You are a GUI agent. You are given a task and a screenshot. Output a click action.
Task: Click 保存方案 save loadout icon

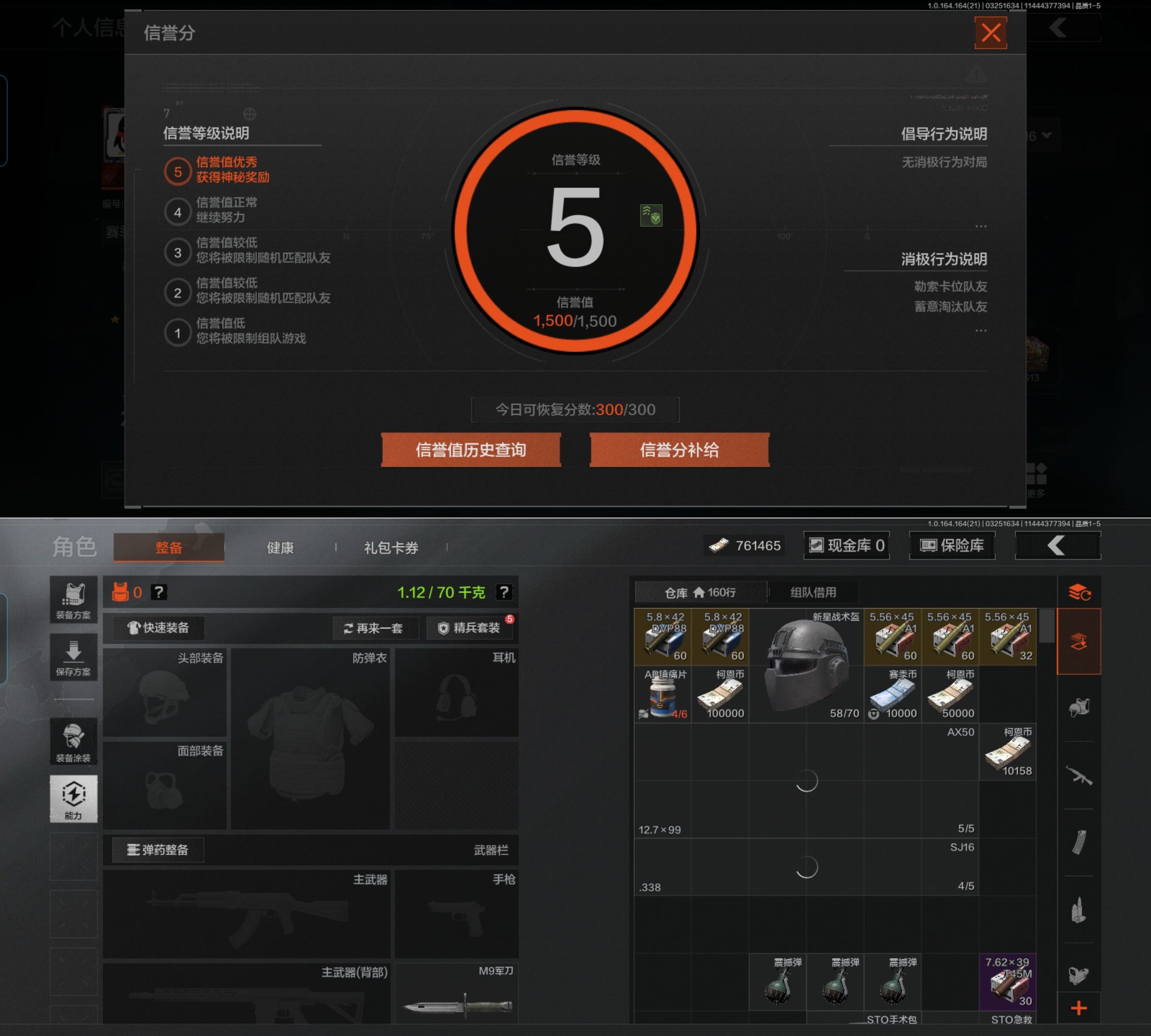tap(73, 658)
